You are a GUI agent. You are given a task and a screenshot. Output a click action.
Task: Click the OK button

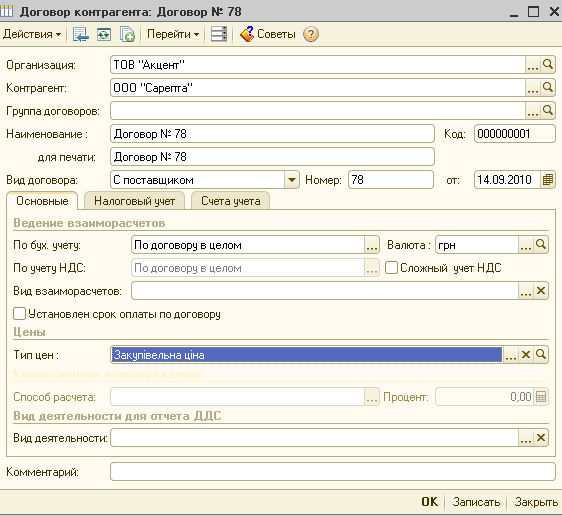pos(429,502)
